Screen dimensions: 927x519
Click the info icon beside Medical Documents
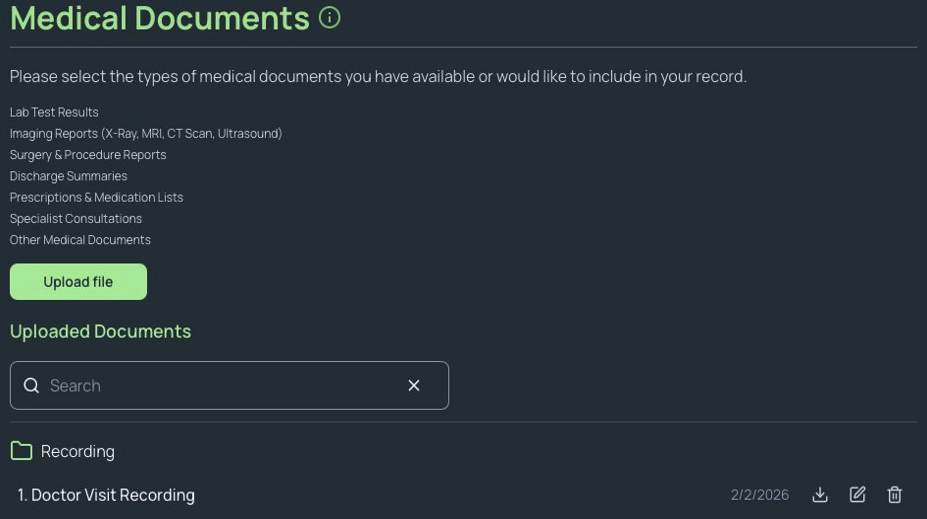tap(329, 18)
